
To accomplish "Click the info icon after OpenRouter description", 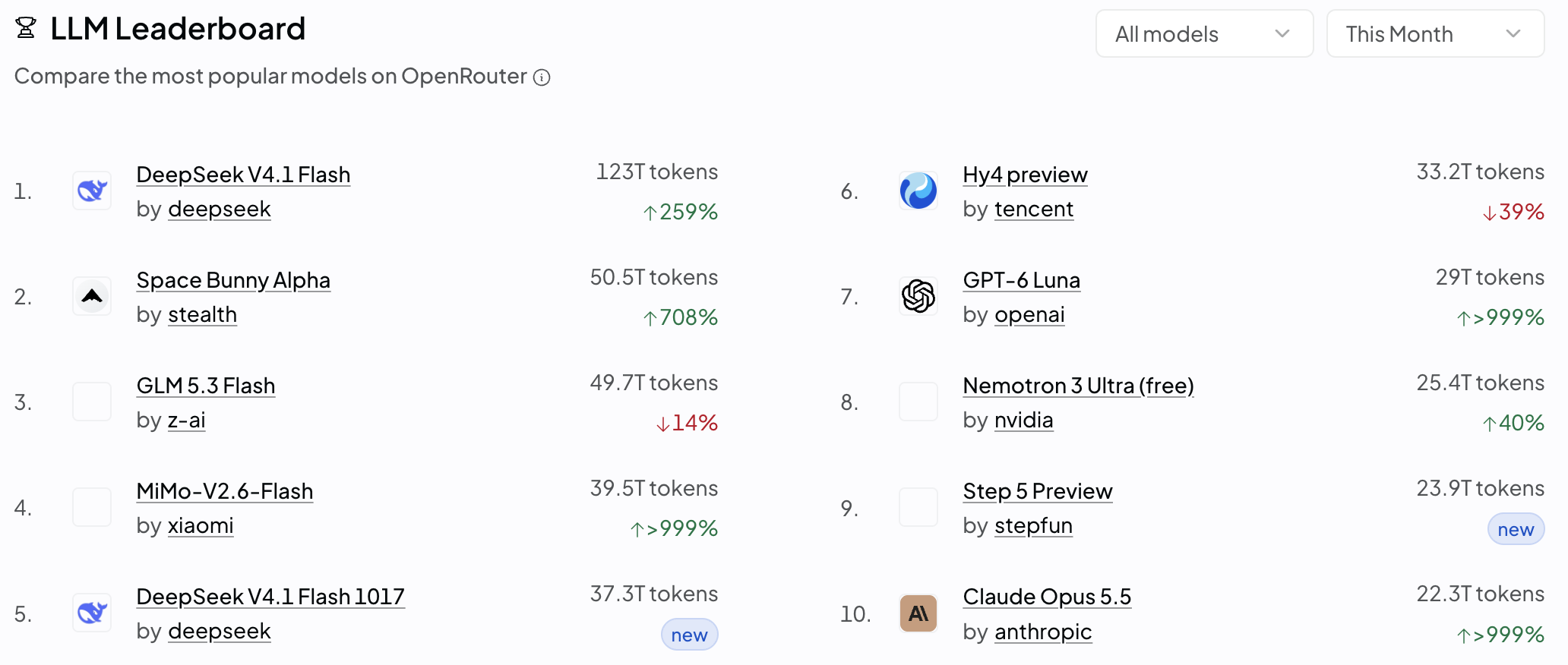I will point(542,77).
